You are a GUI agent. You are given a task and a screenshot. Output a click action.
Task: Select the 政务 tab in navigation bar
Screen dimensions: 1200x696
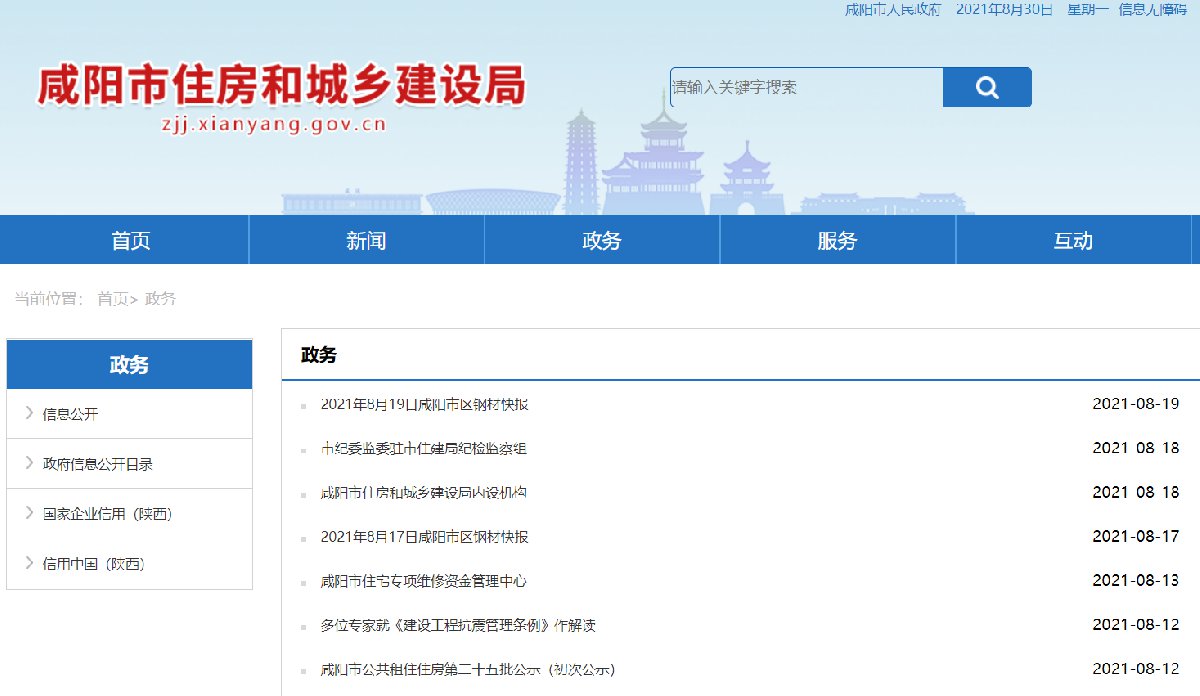click(x=602, y=241)
